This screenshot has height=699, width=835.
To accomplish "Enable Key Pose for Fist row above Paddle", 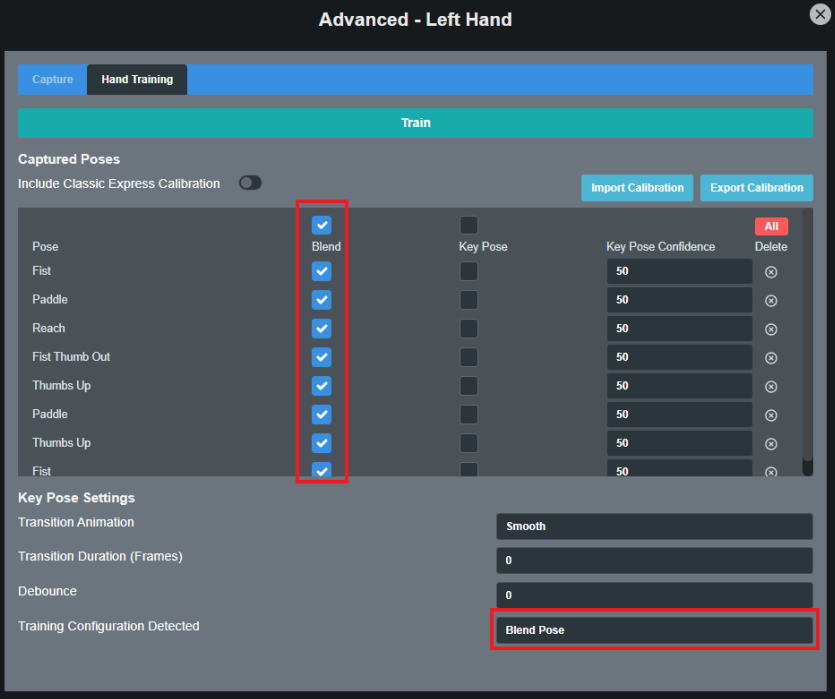I will pyautogui.click(x=469, y=271).
